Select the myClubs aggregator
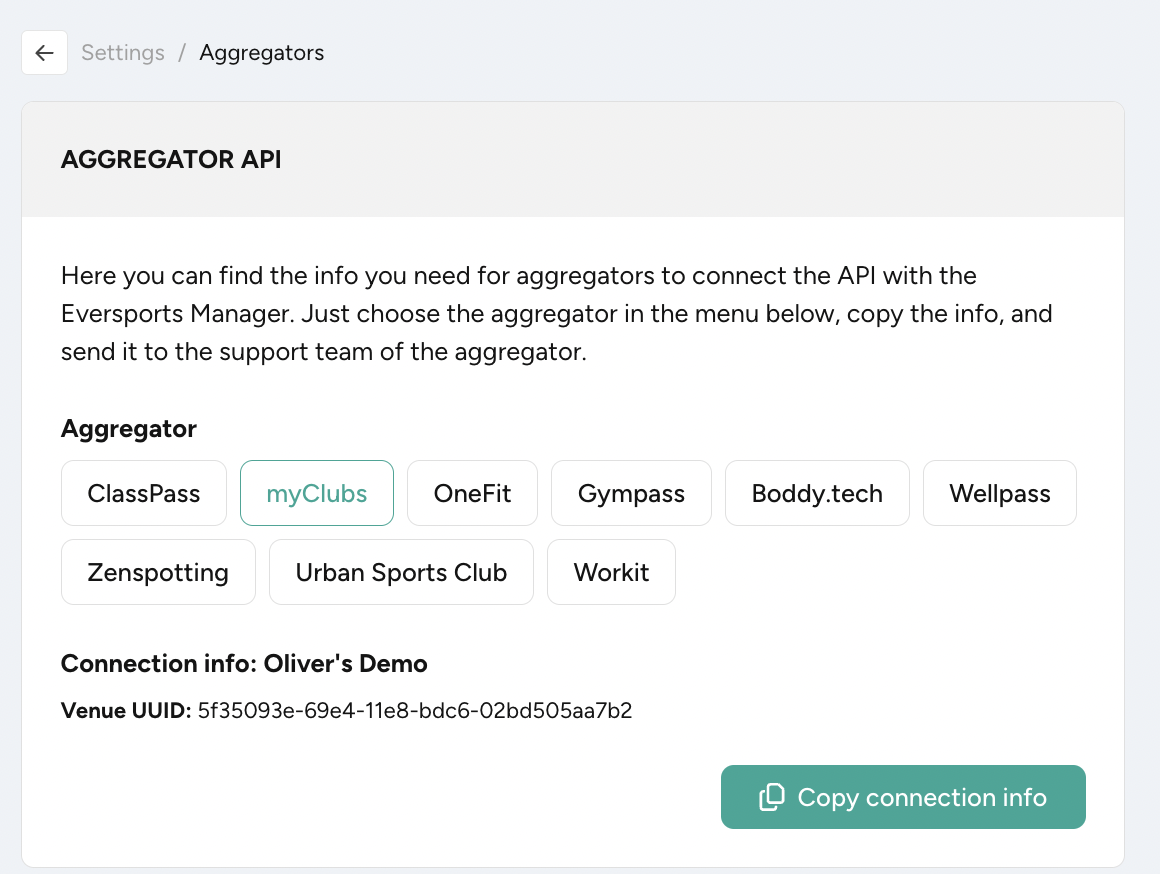This screenshot has height=874, width=1160. pyautogui.click(x=317, y=493)
